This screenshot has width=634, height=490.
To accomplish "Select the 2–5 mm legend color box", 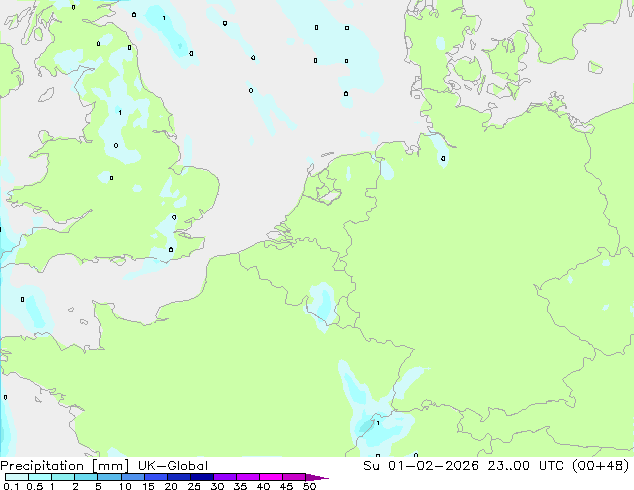I will pyautogui.click(x=86, y=477).
